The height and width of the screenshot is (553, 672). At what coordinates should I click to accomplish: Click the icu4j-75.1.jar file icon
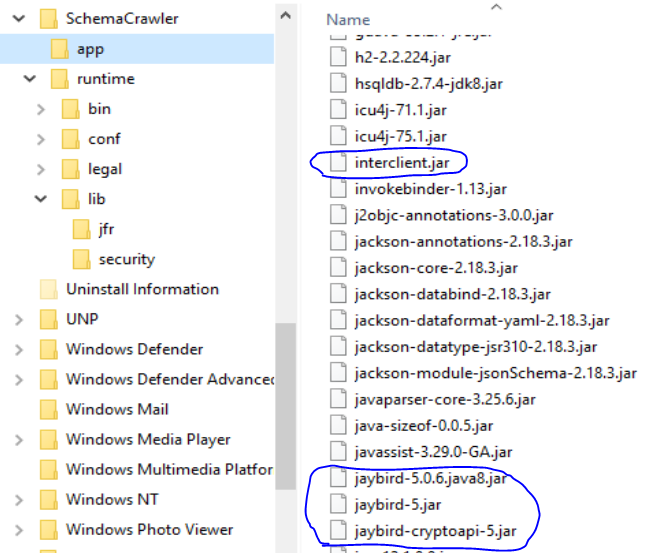pyautogui.click(x=338, y=136)
